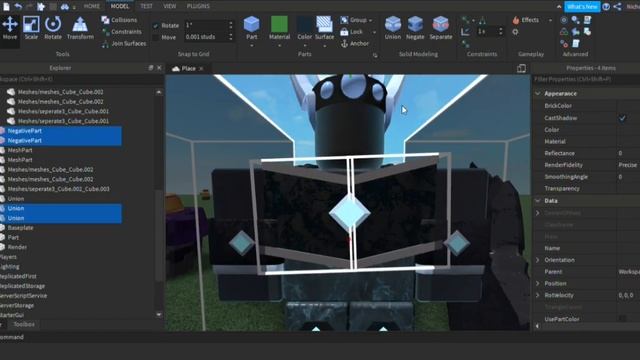Edit the Move snap studs field

tap(206, 37)
